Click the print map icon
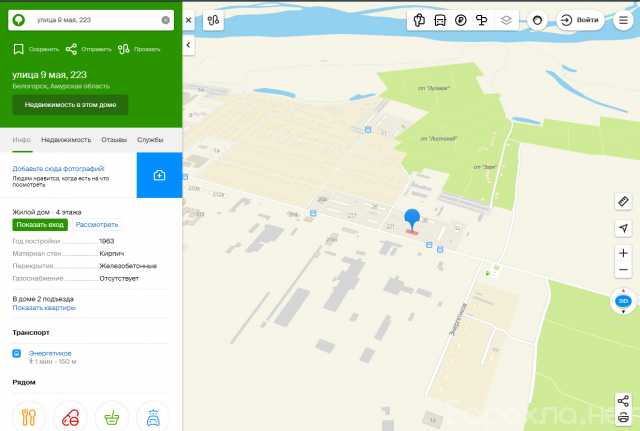This screenshot has height=431, width=640. point(623,418)
